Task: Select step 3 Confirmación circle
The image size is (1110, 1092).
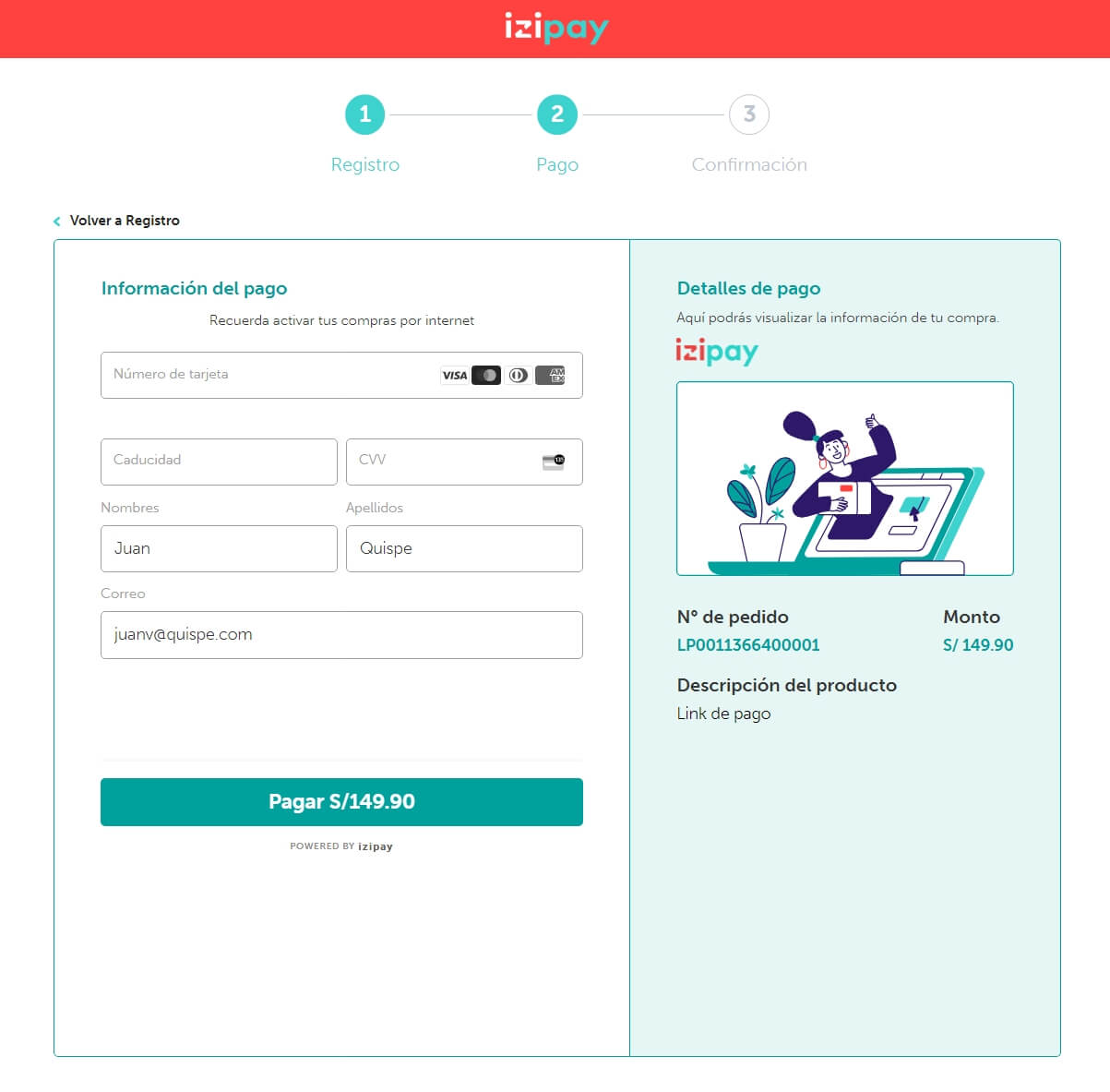Action: (749, 114)
